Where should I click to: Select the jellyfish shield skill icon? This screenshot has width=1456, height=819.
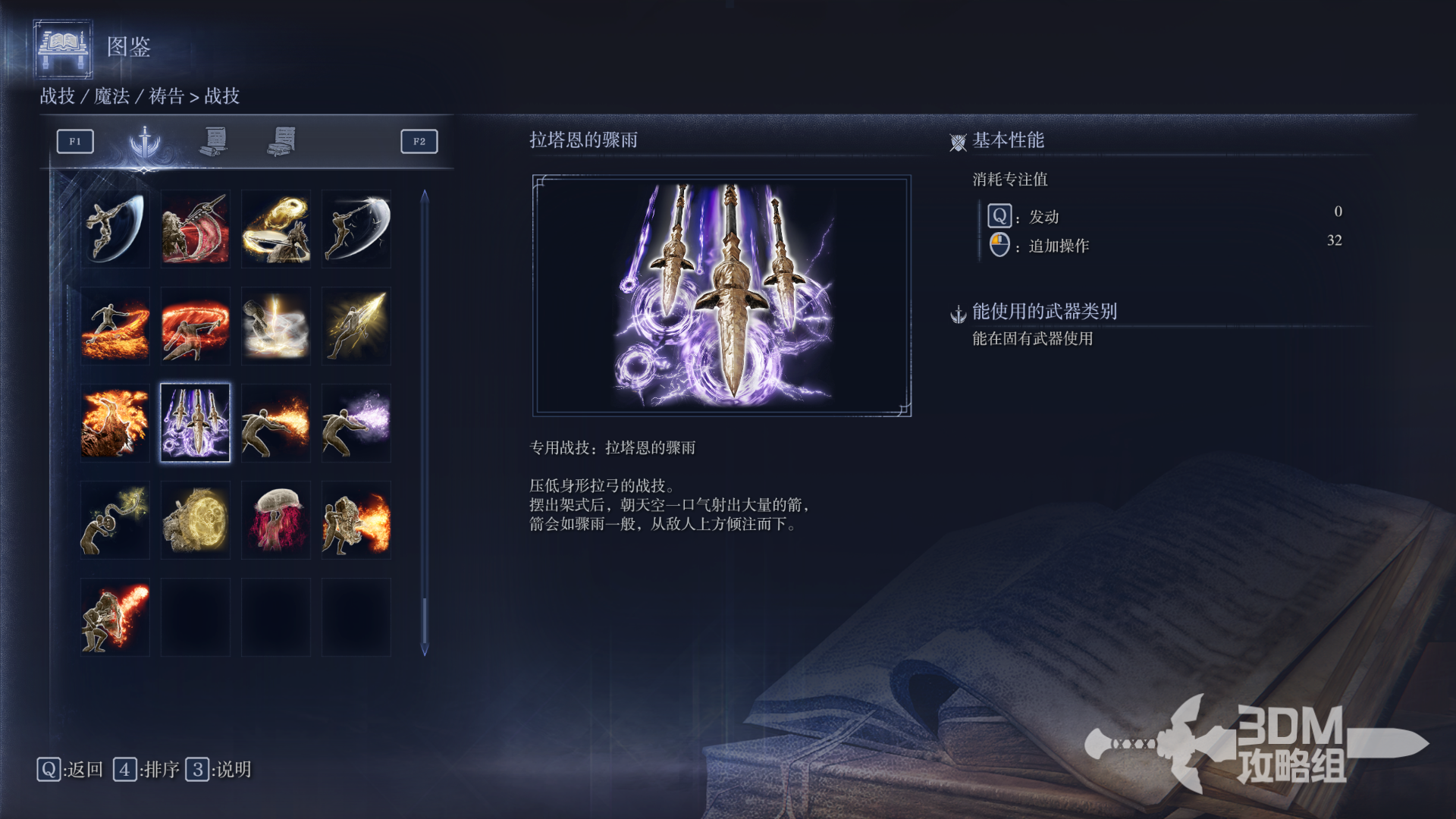tap(276, 519)
